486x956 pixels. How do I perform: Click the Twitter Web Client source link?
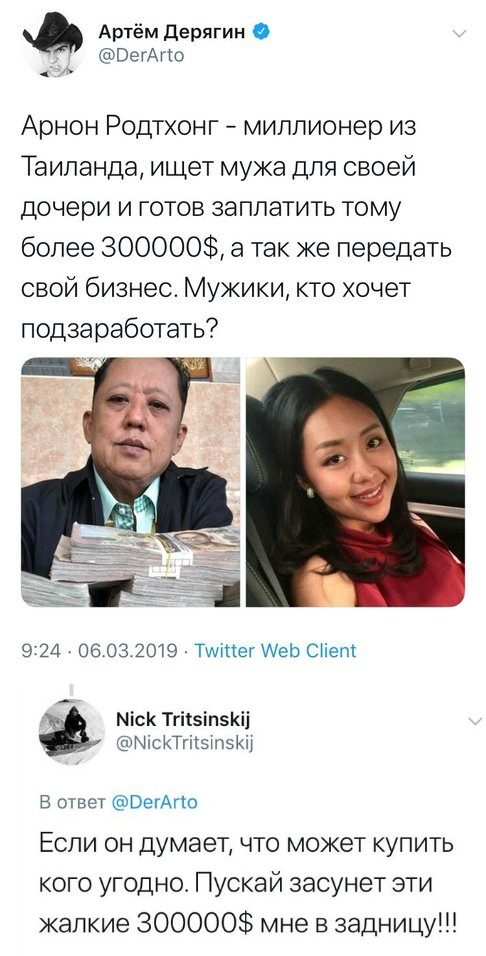[x=275, y=651]
